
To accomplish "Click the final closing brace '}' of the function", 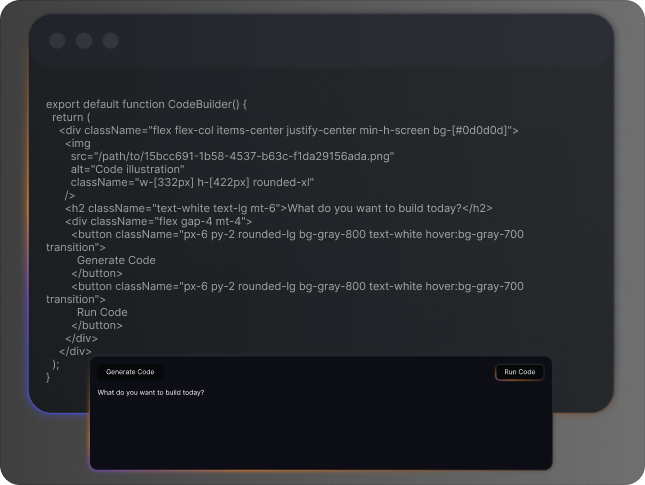I will click(x=48, y=377).
